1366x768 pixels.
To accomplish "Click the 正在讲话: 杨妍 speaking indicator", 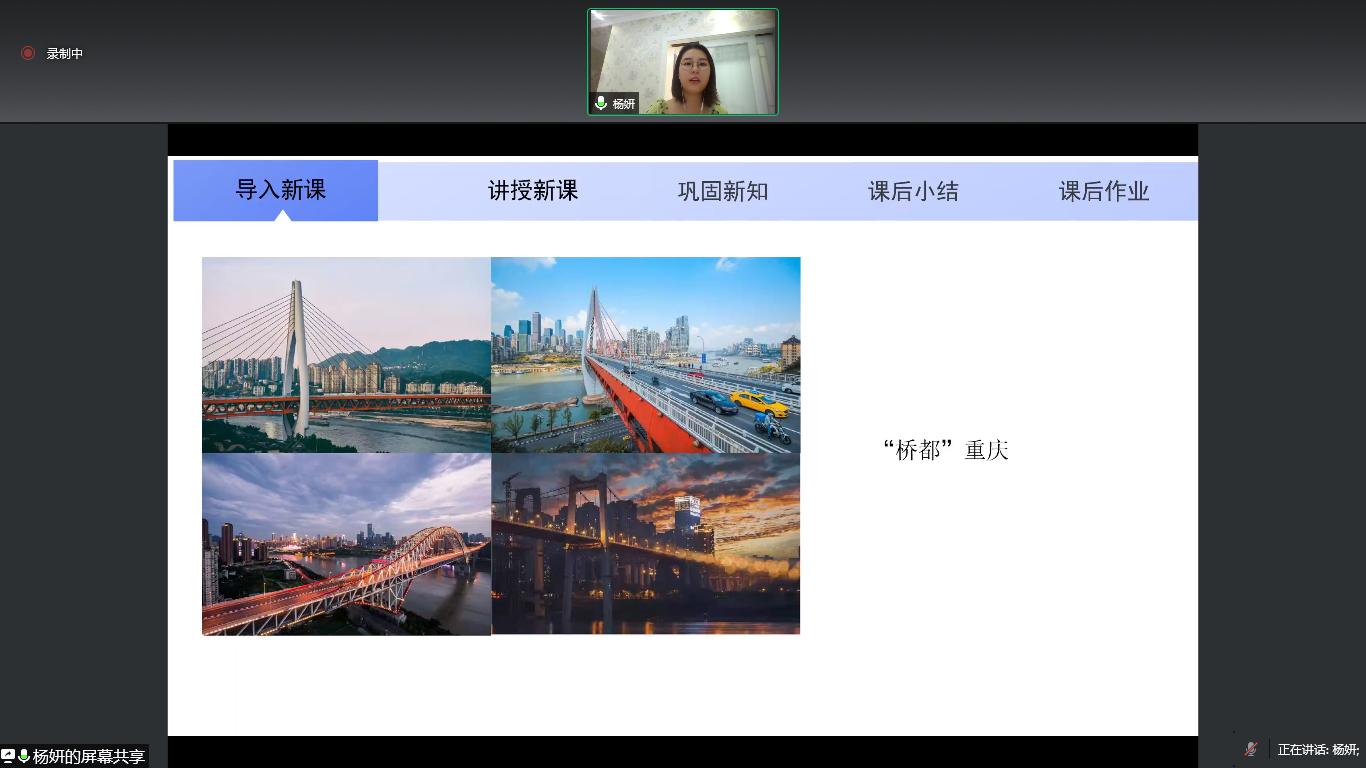I will point(1318,750).
